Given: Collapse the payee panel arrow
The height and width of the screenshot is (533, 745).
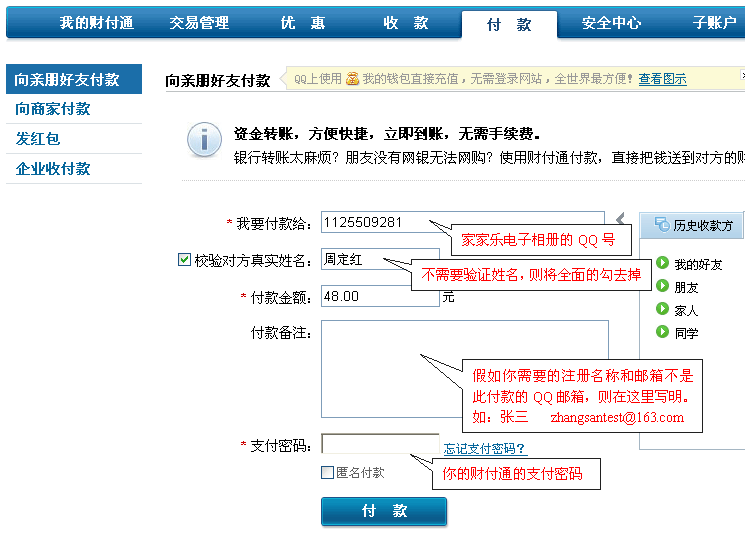Looking at the screenshot, I should click(x=620, y=219).
